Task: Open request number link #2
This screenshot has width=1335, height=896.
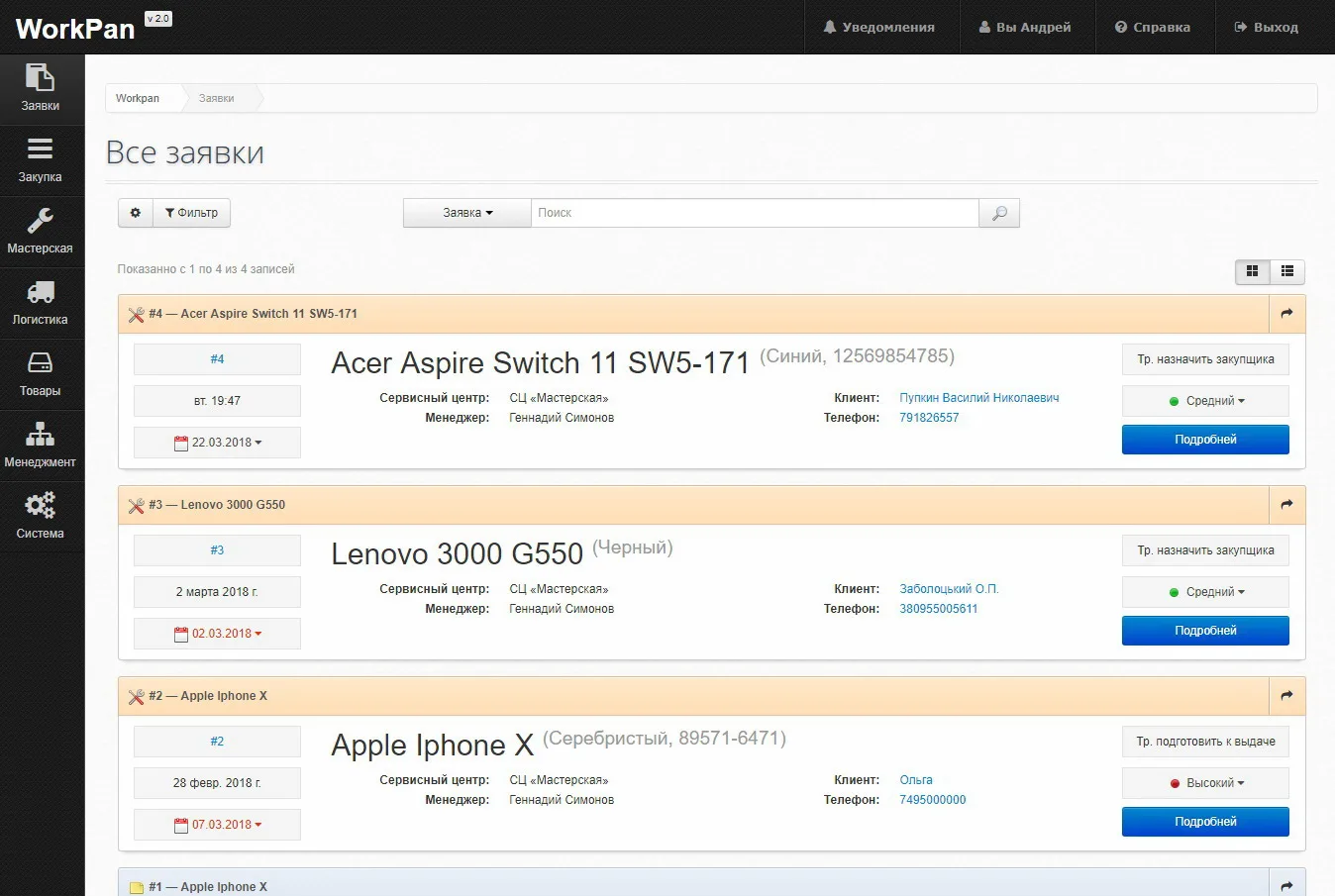Action: (217, 742)
